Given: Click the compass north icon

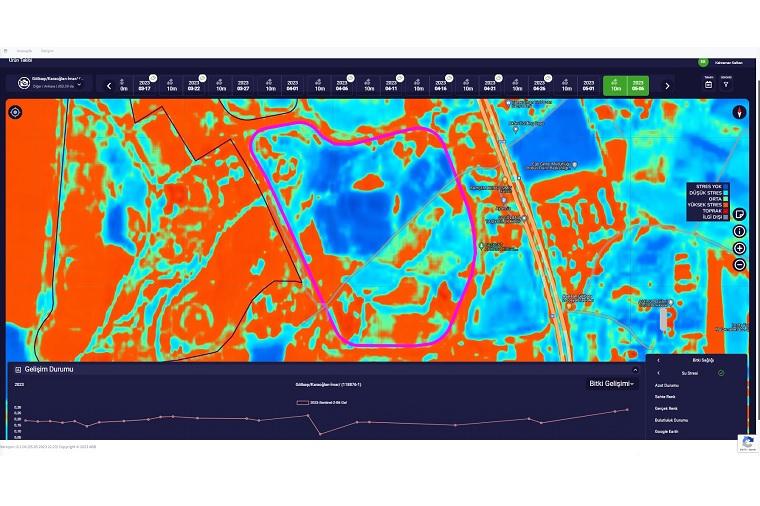Looking at the screenshot, I should coord(739,112).
